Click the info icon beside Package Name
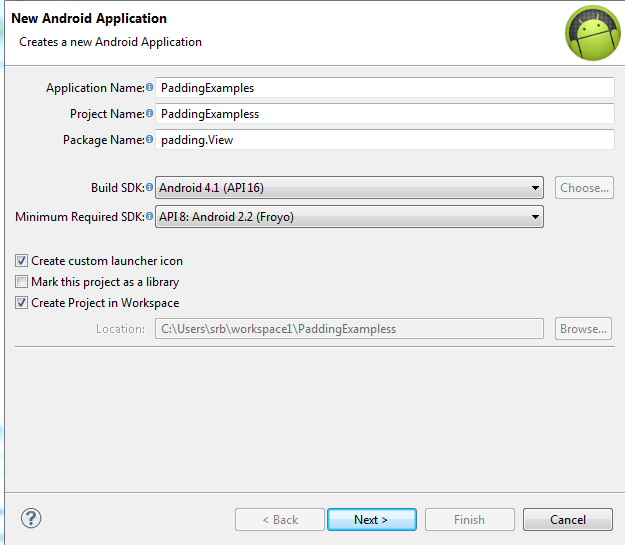This screenshot has height=545, width=625. tap(149, 139)
